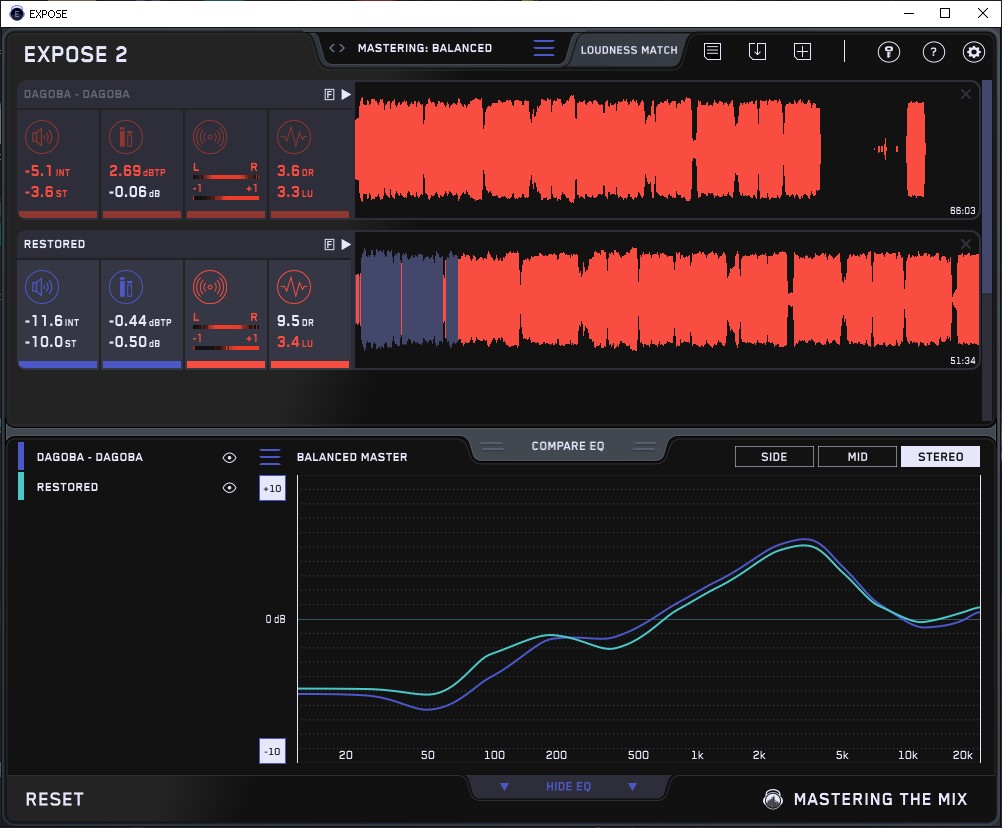1002x828 pixels.
Task: Click the Mastering: Balanced preset name
Action: [425, 48]
